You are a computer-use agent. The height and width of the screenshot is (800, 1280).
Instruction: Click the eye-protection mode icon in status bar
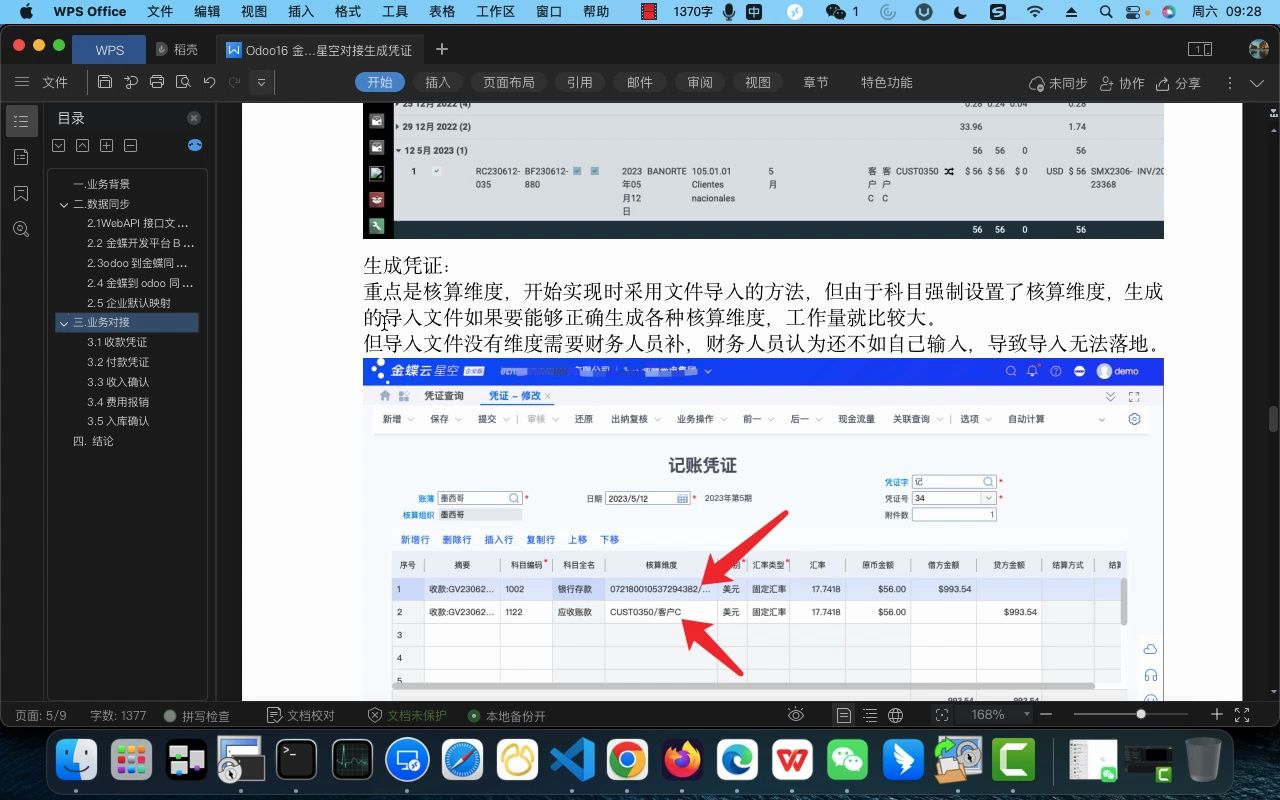click(x=796, y=715)
